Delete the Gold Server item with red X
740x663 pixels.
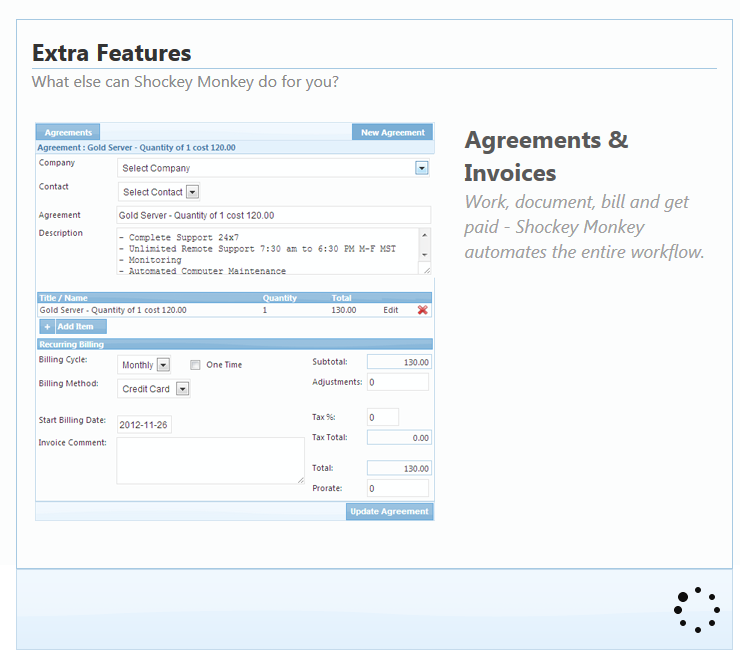pos(422,310)
